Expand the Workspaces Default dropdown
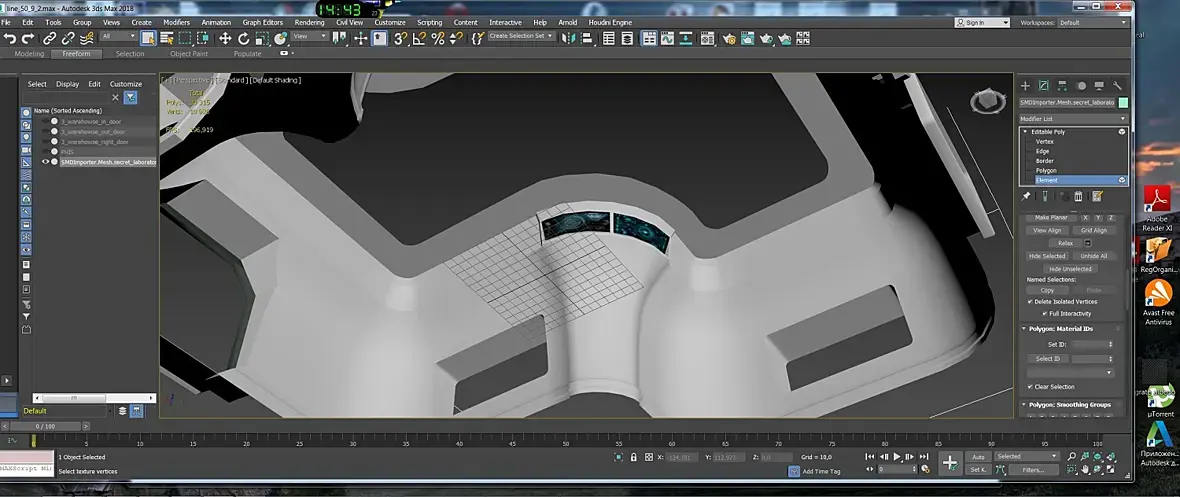The width and height of the screenshot is (1180, 497). (x=1094, y=22)
